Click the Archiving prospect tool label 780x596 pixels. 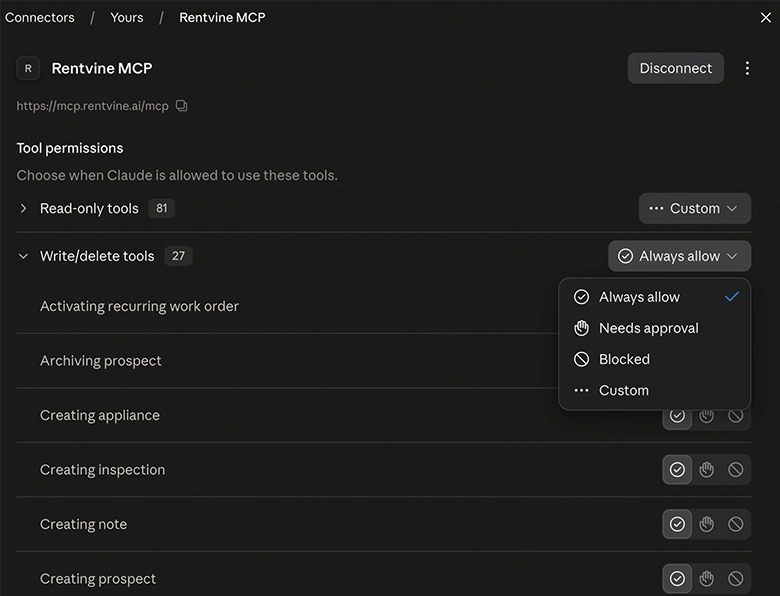click(x=100, y=361)
